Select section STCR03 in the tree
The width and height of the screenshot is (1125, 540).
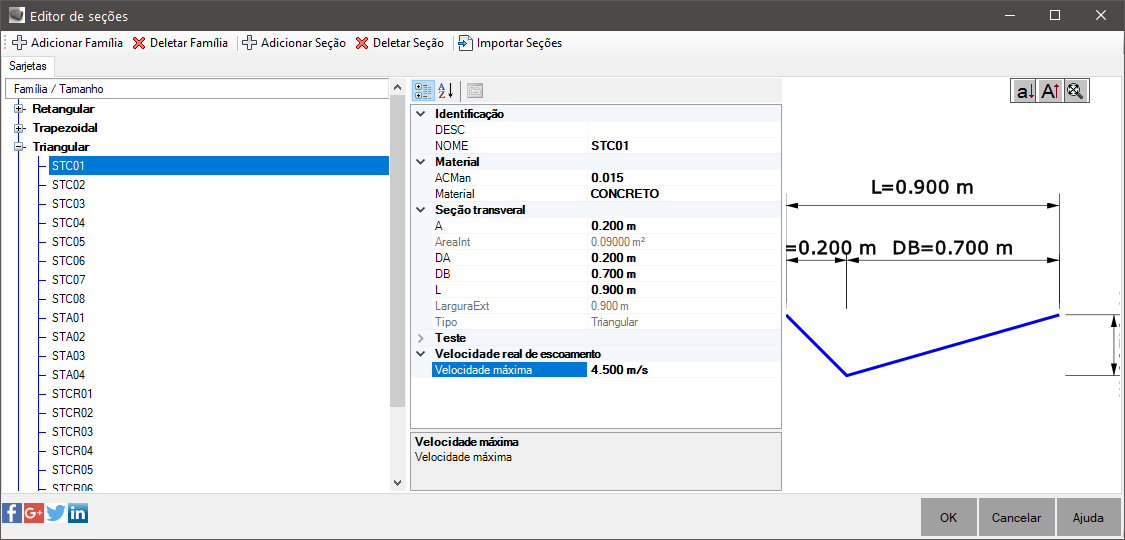(72, 432)
